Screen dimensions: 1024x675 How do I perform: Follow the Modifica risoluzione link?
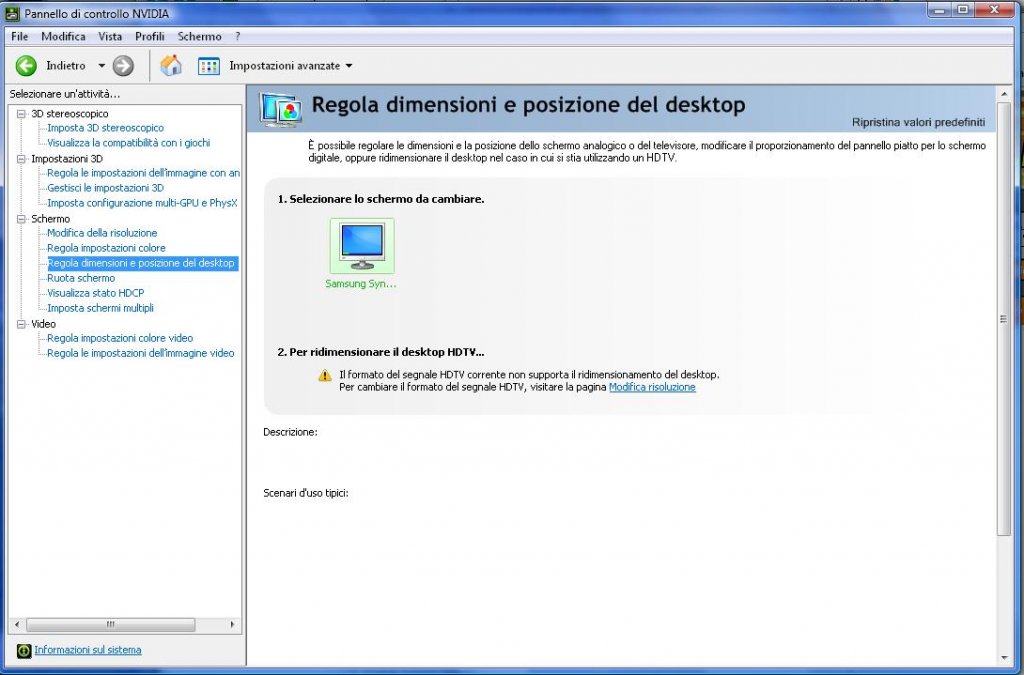[652, 387]
